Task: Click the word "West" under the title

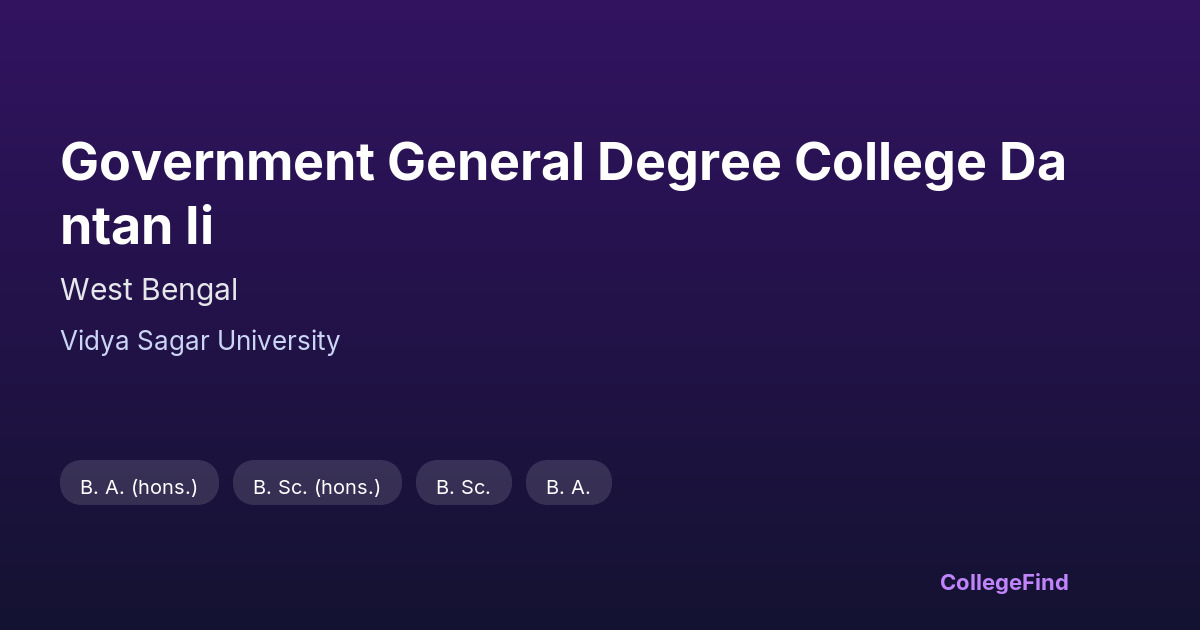Action: point(97,290)
